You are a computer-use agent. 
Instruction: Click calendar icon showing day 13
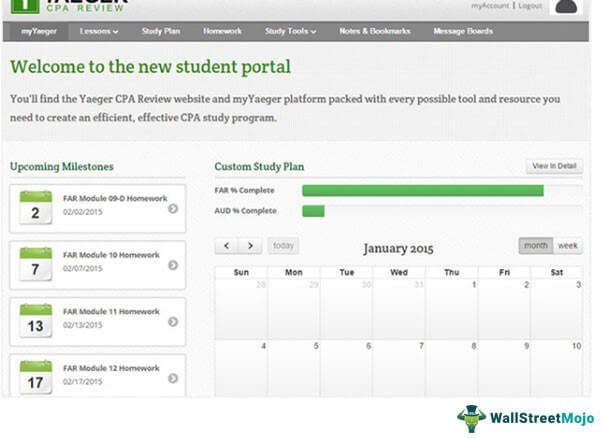[36, 321]
